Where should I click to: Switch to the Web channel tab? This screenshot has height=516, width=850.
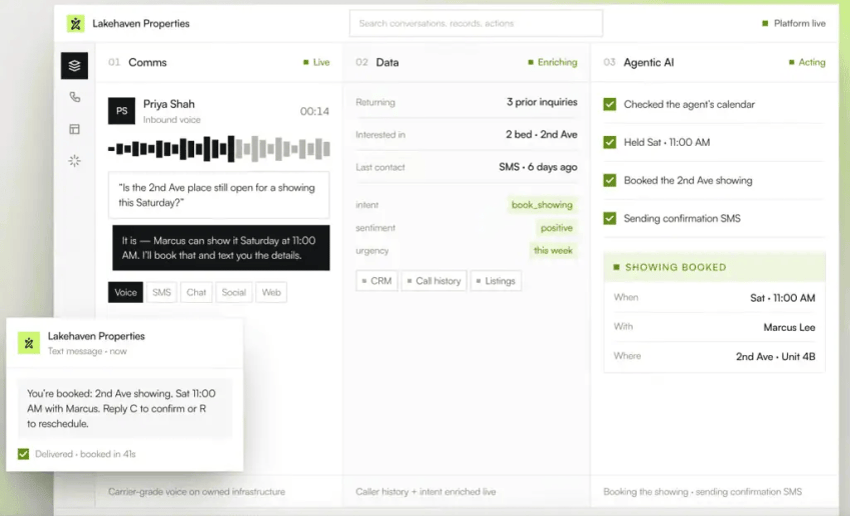pos(271,292)
